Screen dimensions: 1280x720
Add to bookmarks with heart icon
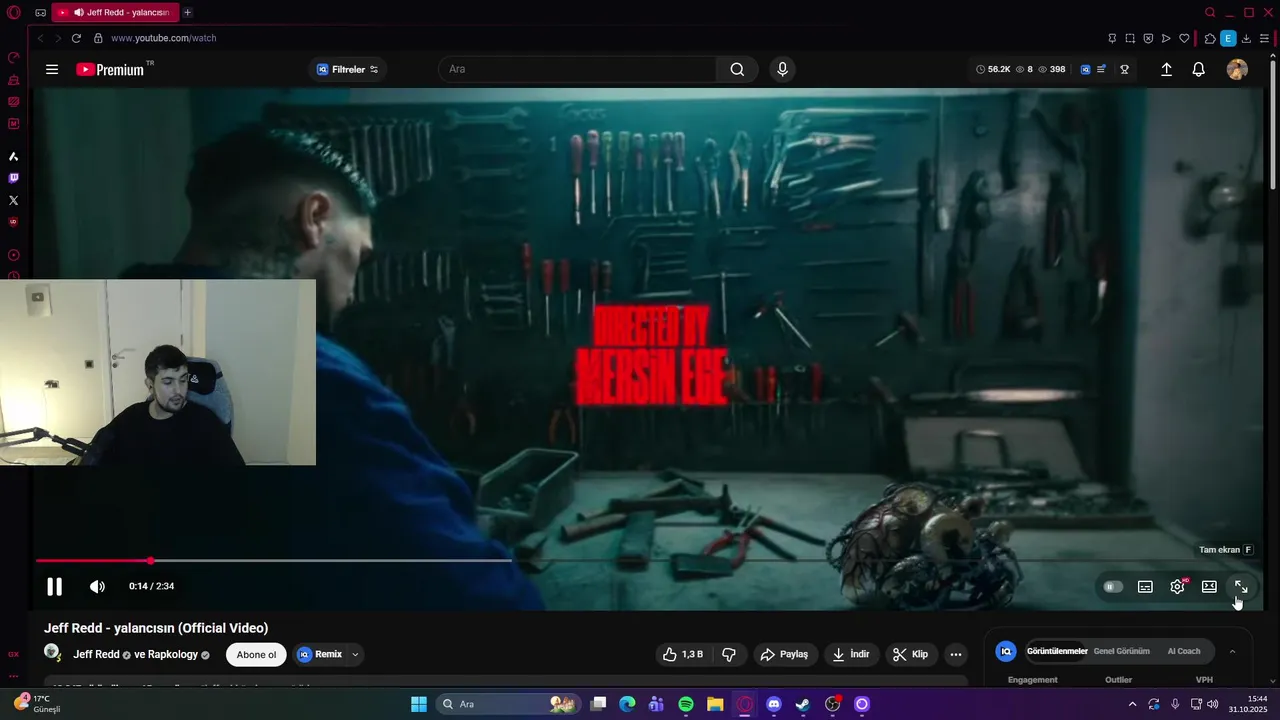click(x=1184, y=38)
